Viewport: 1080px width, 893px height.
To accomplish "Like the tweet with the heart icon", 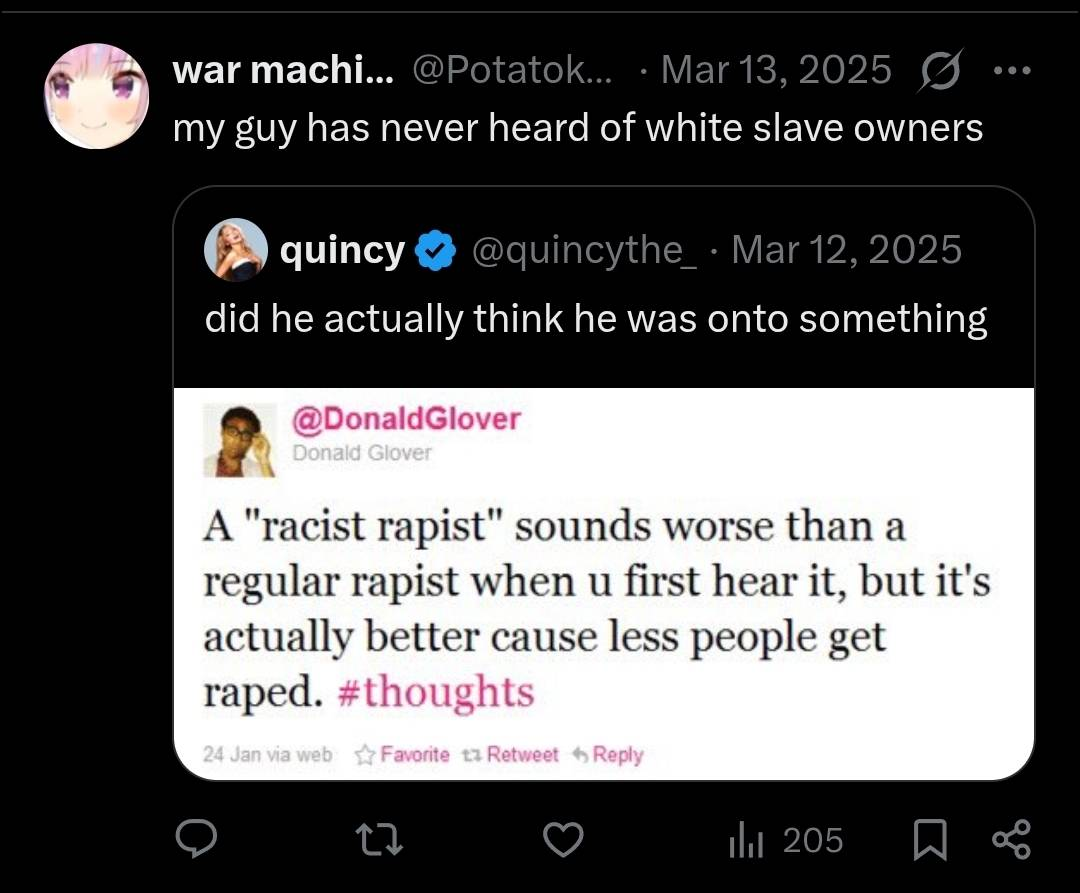I will [x=563, y=840].
